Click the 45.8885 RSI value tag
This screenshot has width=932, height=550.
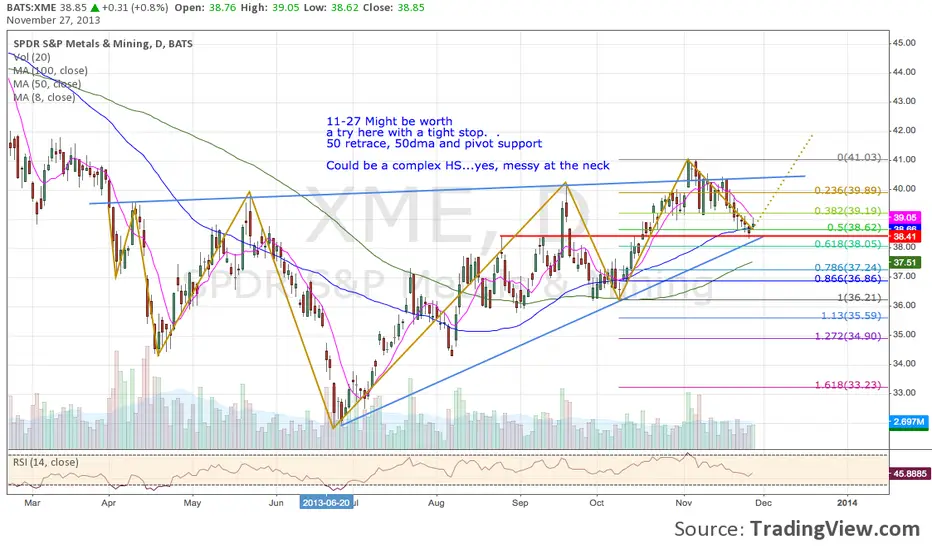tap(909, 474)
